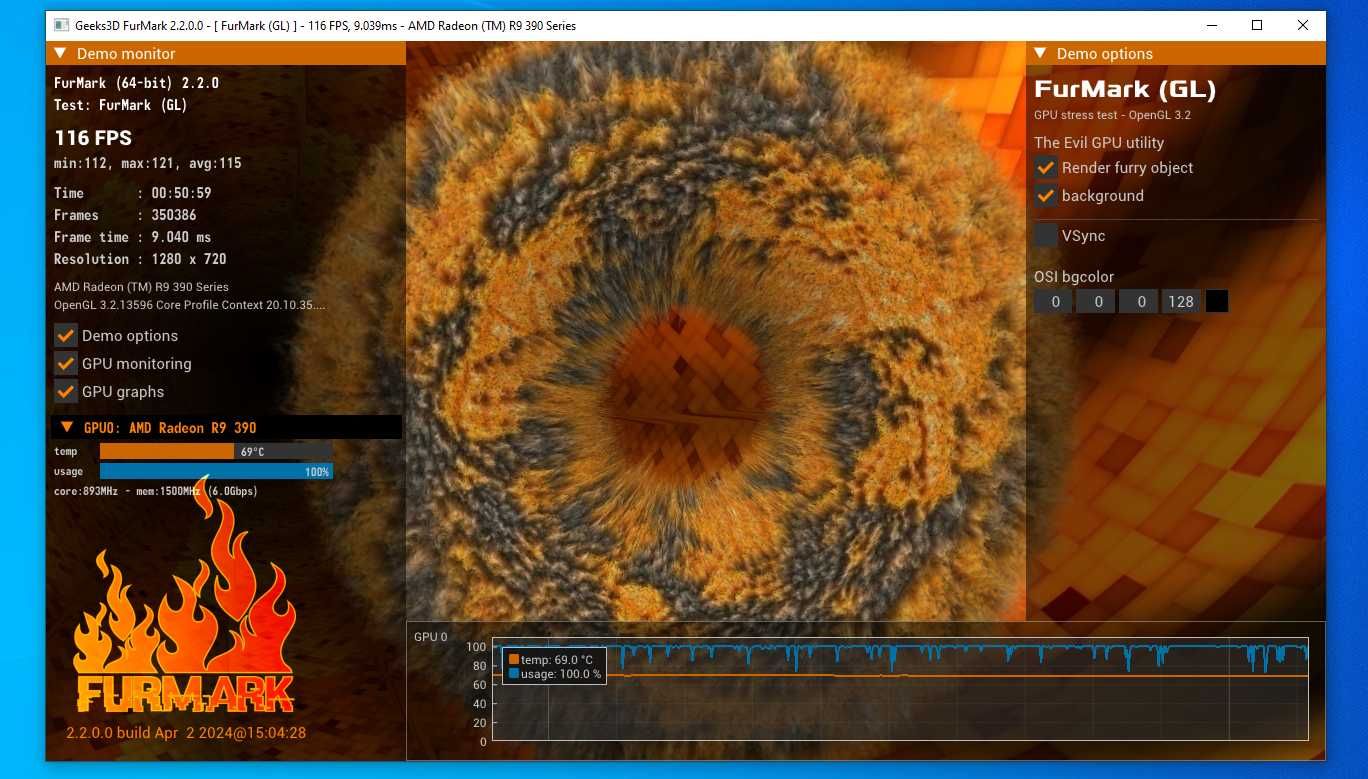Enable the VSync checkbox
This screenshot has width=1368, height=779.
pyautogui.click(x=1046, y=236)
